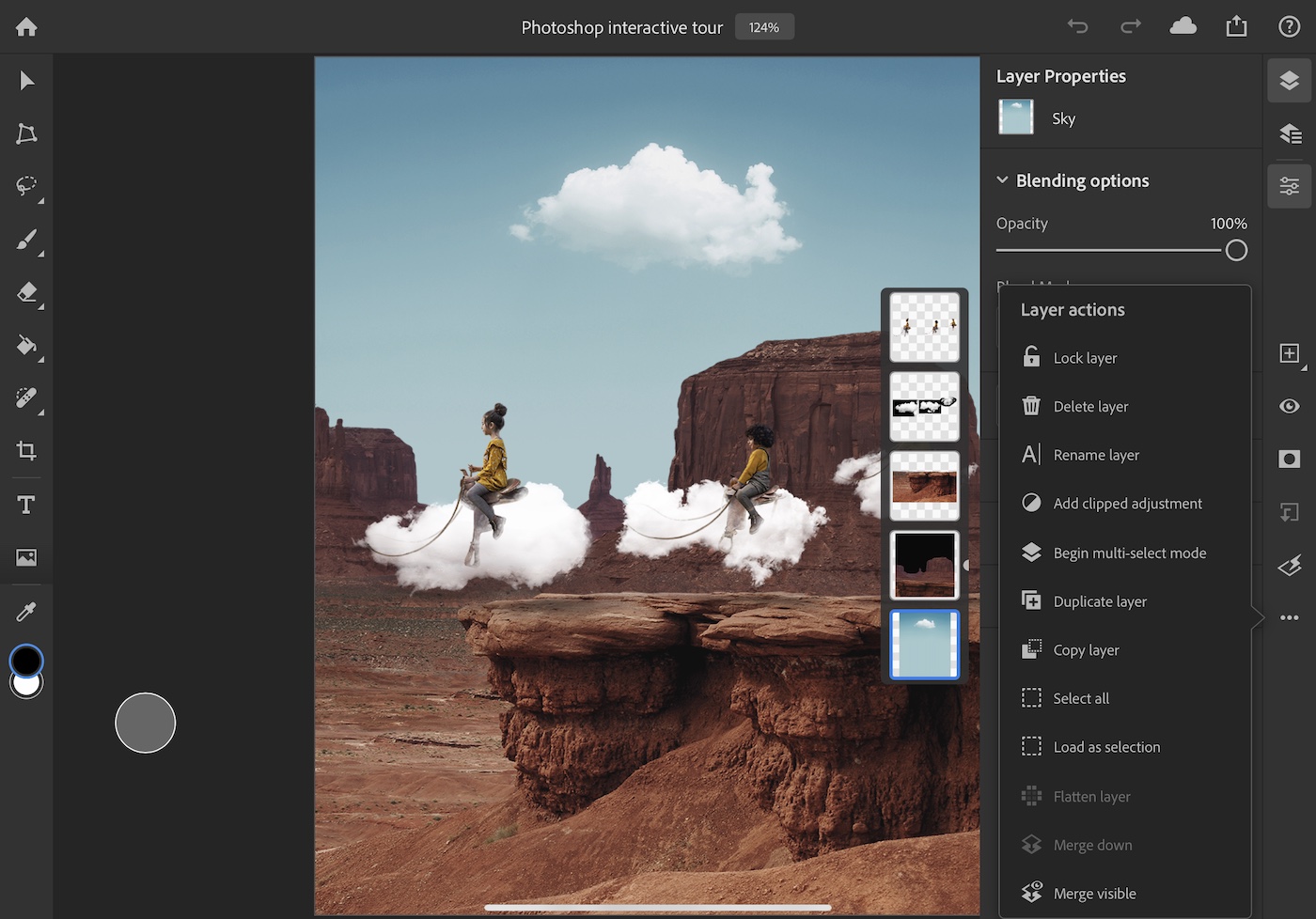
Task: Open the Layers panel icon
Action: coord(1289,81)
